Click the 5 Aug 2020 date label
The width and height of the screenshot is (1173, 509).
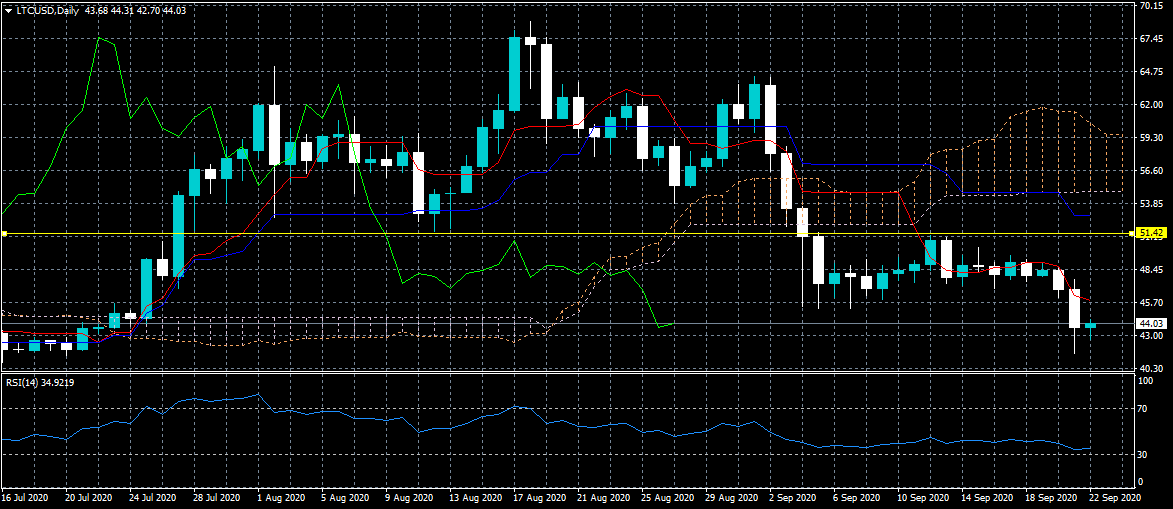[345, 498]
